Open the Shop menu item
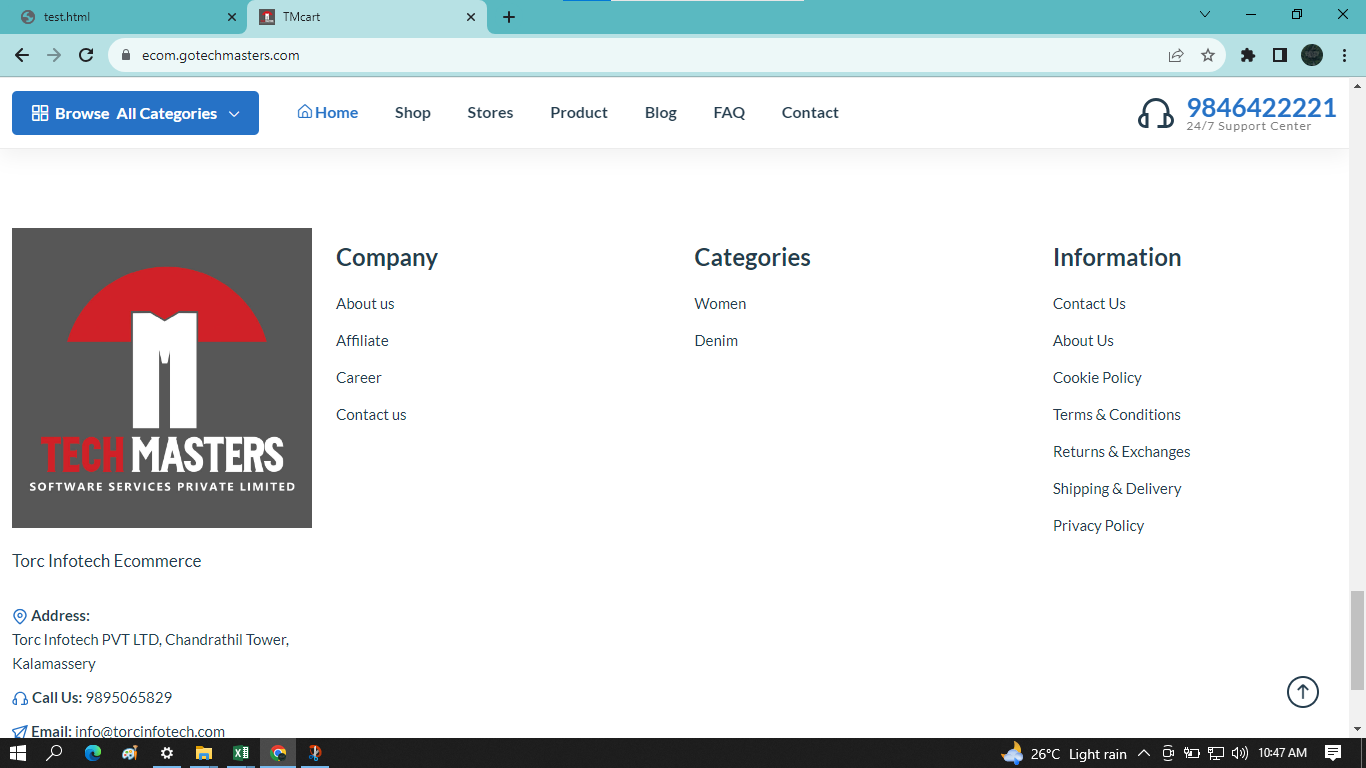Image resolution: width=1366 pixels, height=768 pixels. 412,113
